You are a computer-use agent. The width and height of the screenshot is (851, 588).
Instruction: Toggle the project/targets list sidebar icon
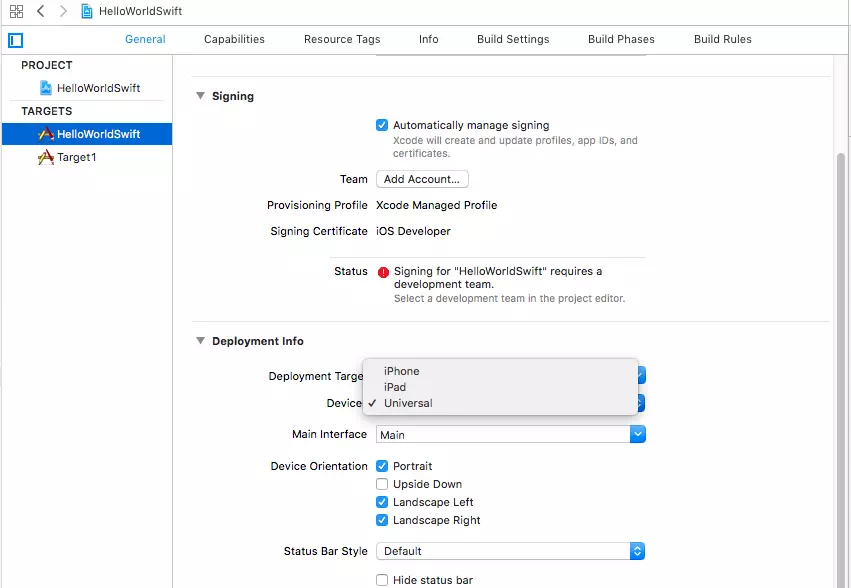[x=16, y=40]
